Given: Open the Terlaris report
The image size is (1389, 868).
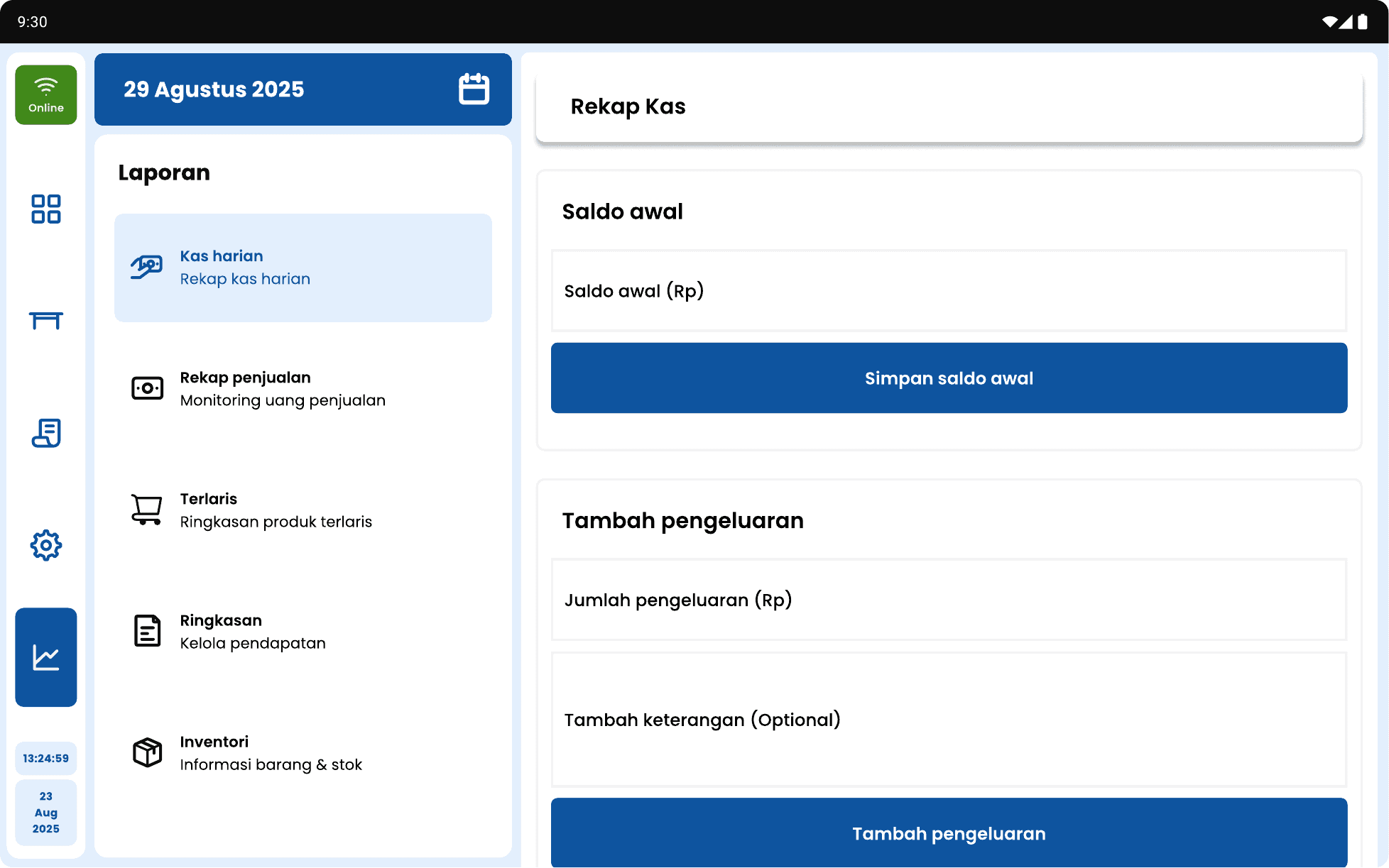Looking at the screenshot, I should 303,510.
